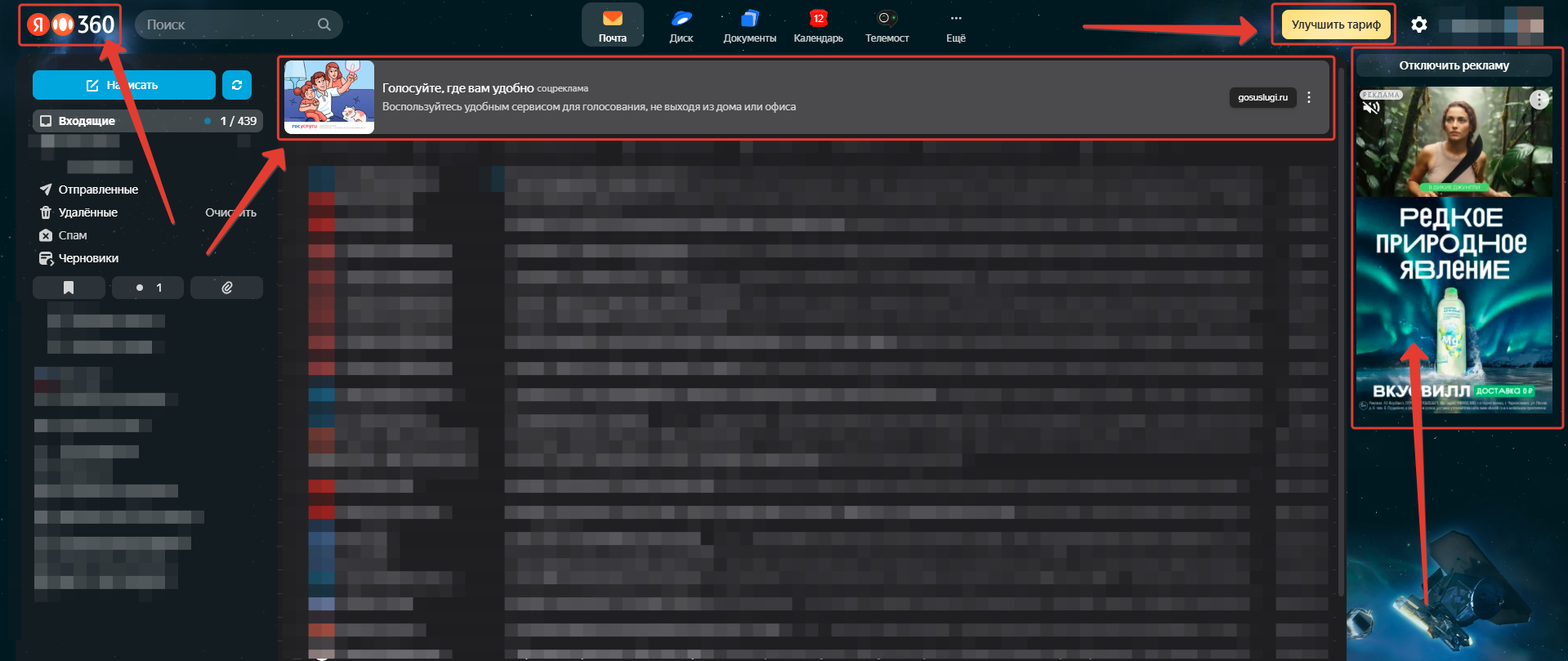1568x661 pixels.
Task: Click the Улучшить тариф button
Action: pyautogui.click(x=1336, y=25)
